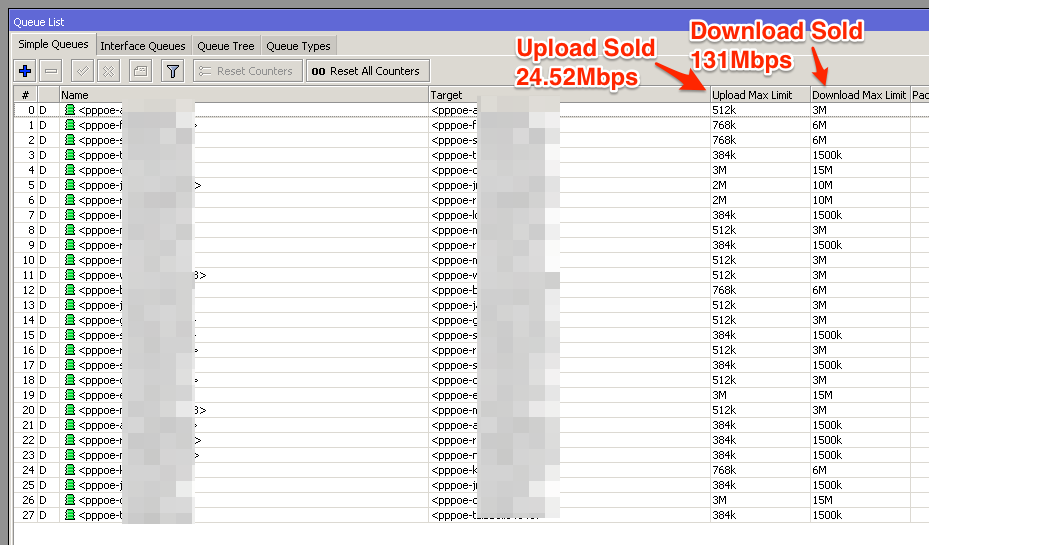Open the Queue Types tab
Viewport: 1040px width, 545px height.
pos(298,46)
